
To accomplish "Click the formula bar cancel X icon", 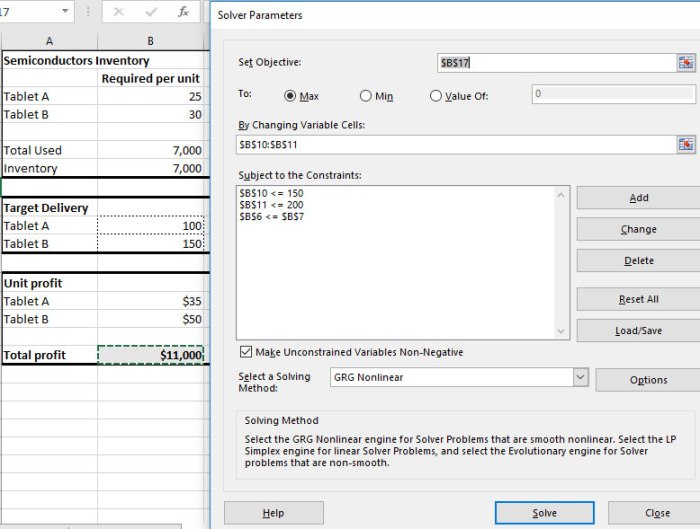I will pos(118,12).
